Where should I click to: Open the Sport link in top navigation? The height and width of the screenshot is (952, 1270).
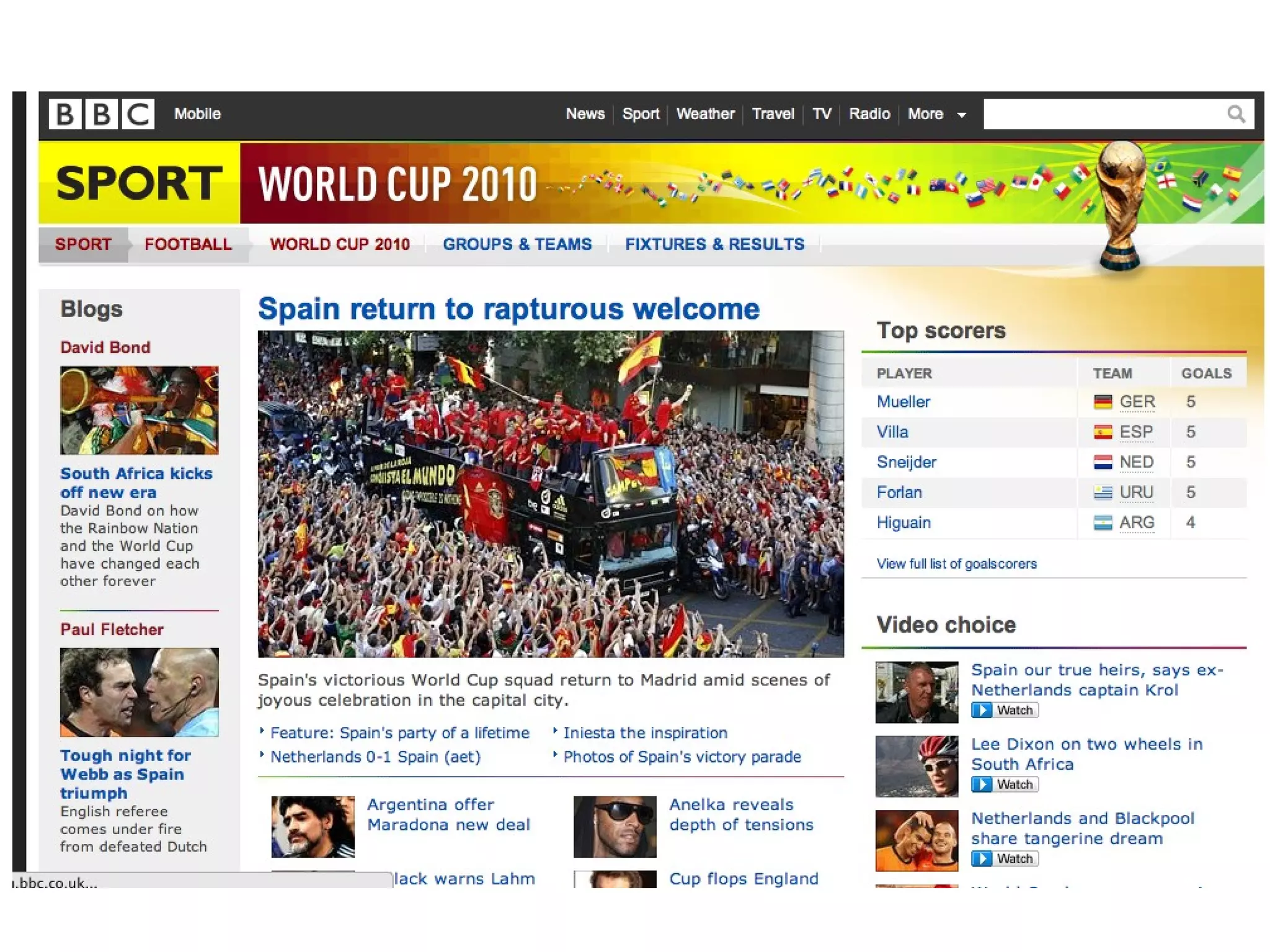(x=640, y=114)
